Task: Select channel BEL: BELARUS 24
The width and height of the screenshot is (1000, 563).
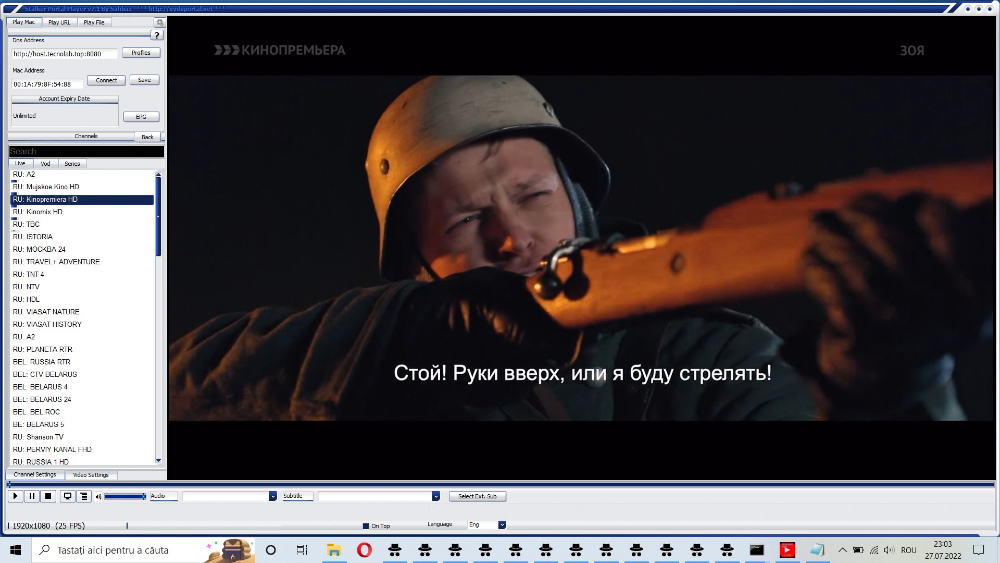Action: click(x=82, y=399)
